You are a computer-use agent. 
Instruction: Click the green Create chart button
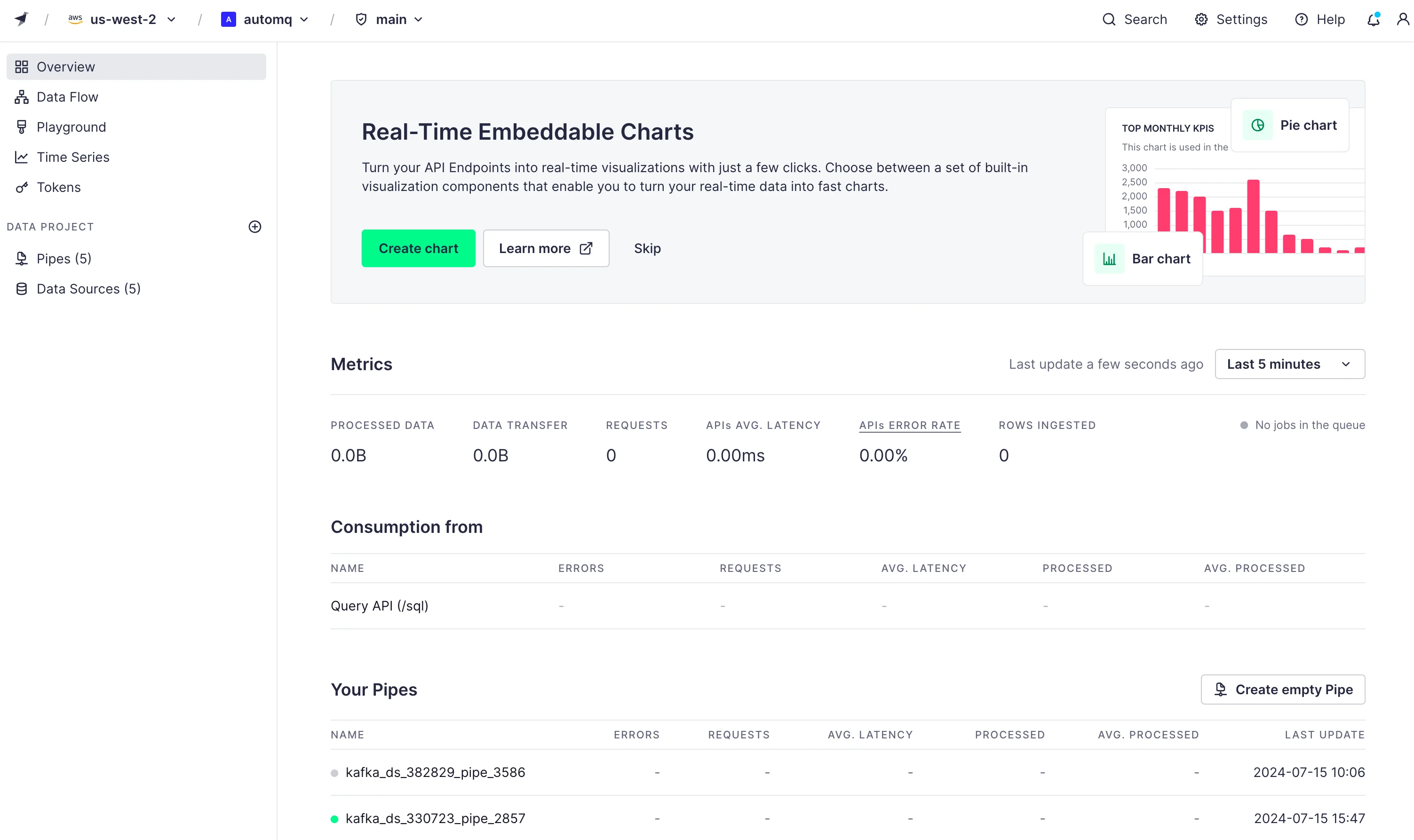[418, 248]
